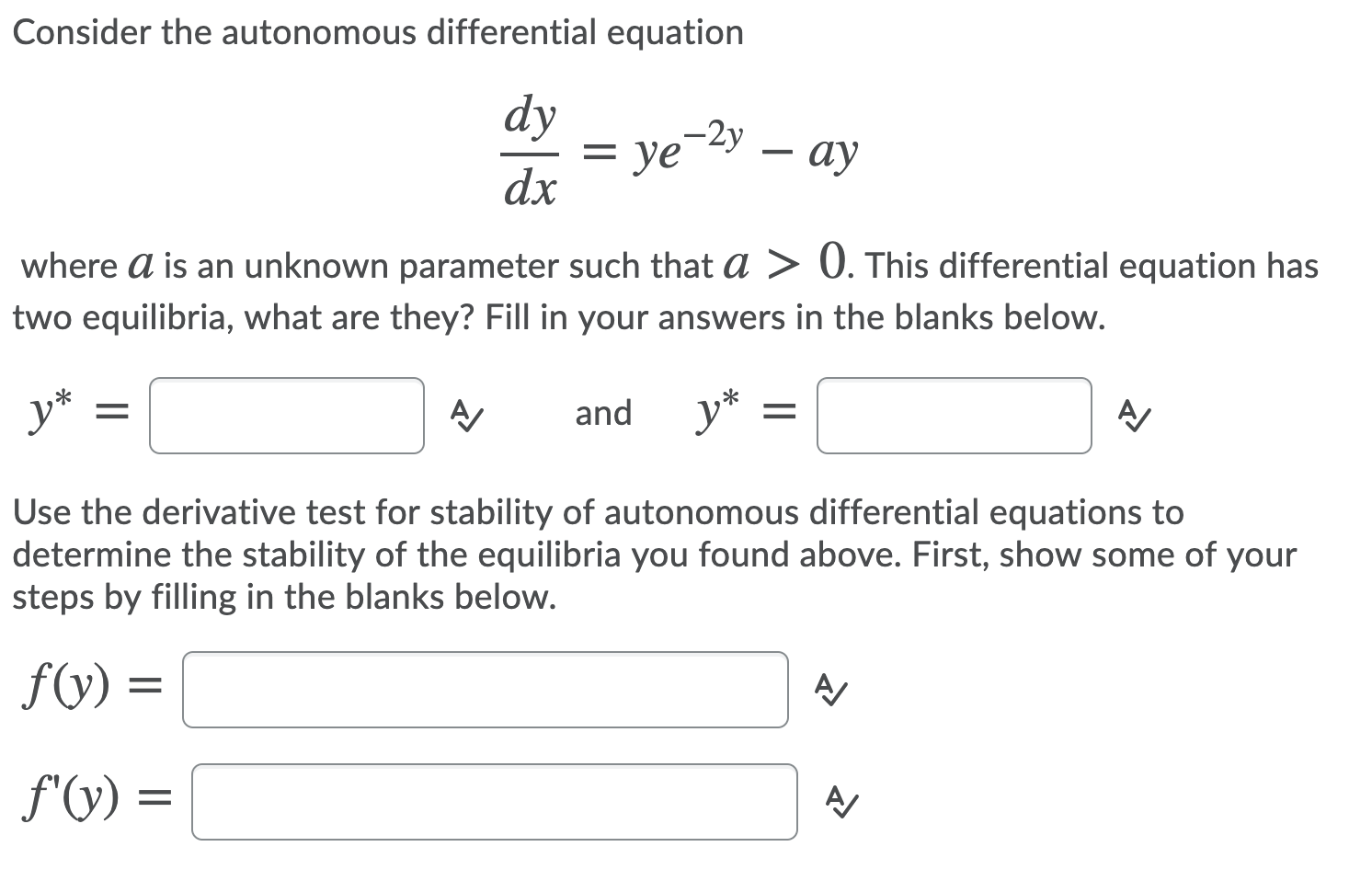Screen dimensions: 1372x881
Task: Select the wide blank beside f(y) equals
Action: (485, 689)
